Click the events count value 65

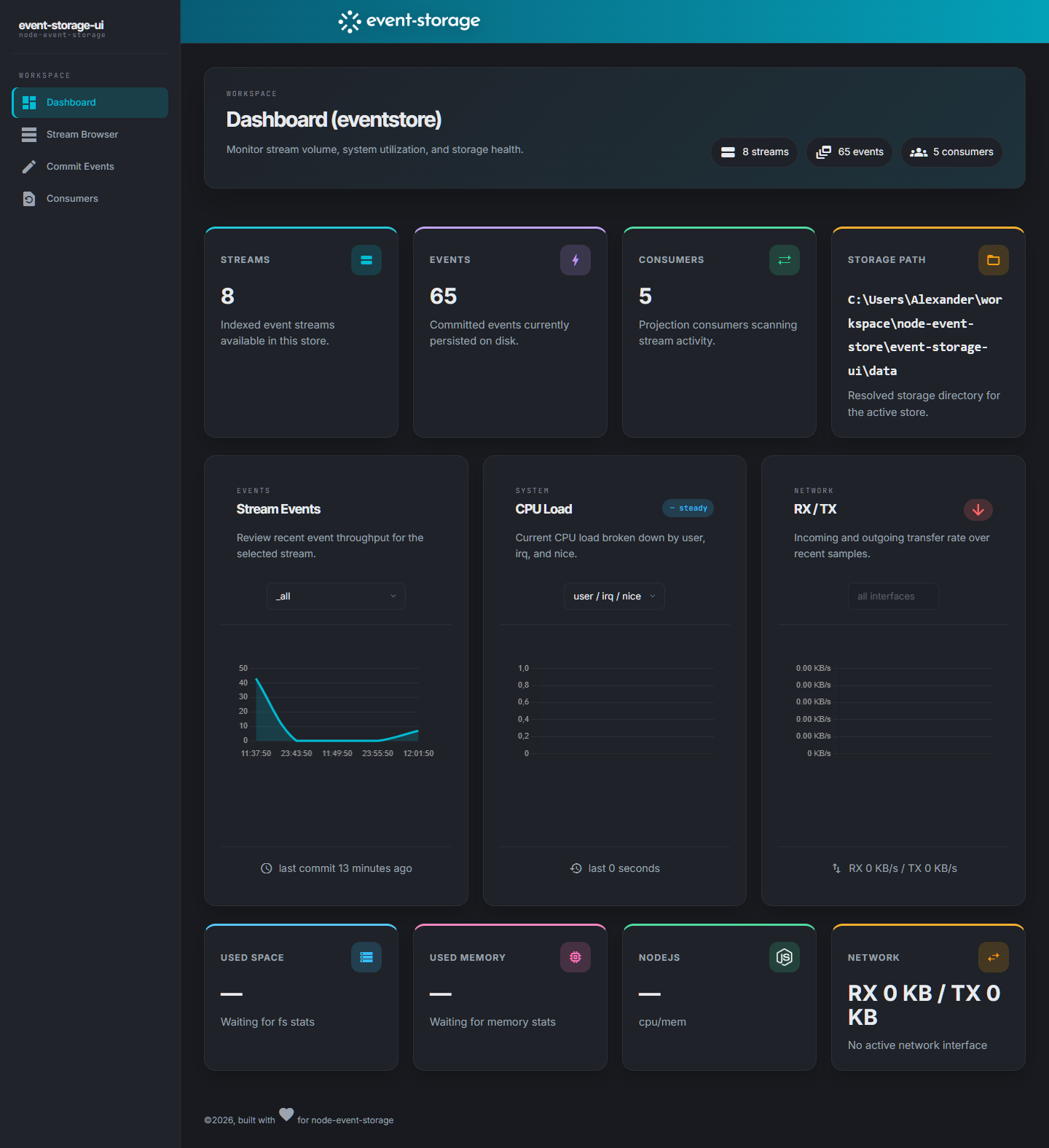coord(444,296)
